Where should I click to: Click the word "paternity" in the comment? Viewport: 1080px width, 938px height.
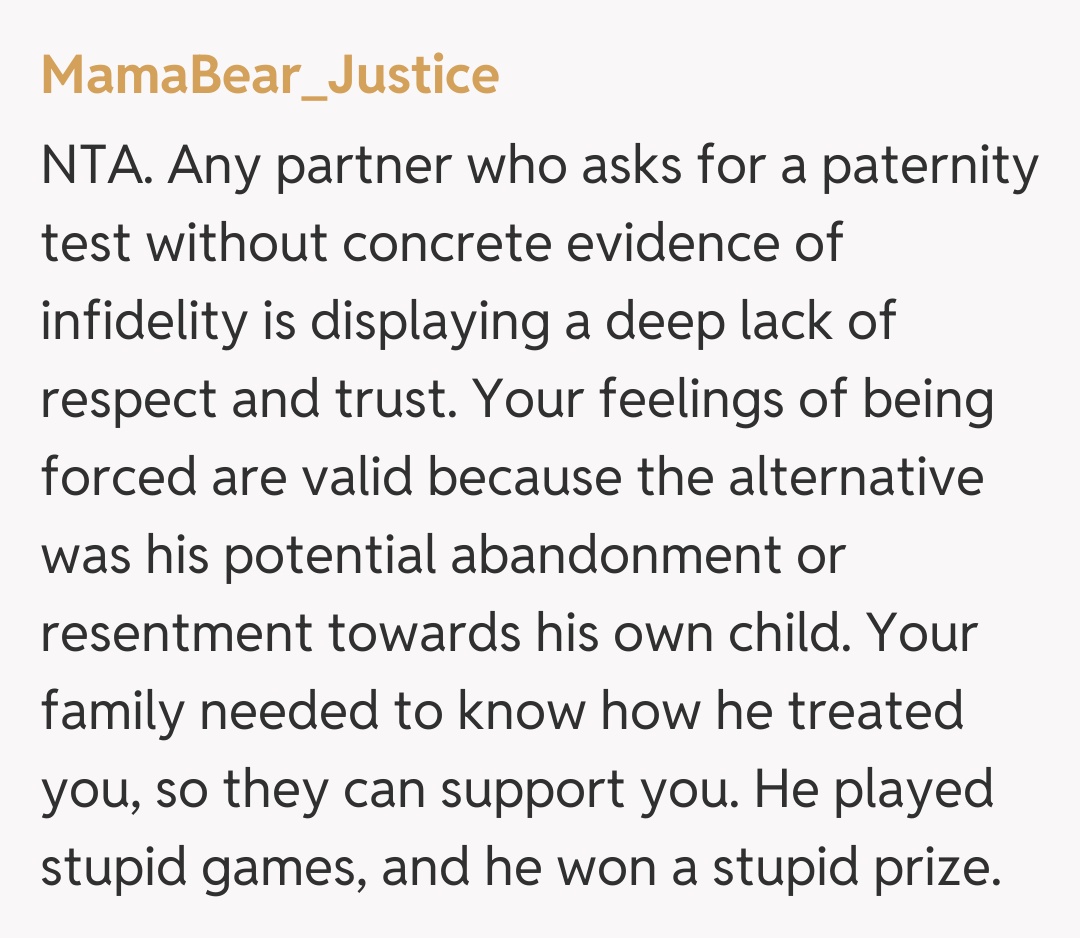[930, 164]
